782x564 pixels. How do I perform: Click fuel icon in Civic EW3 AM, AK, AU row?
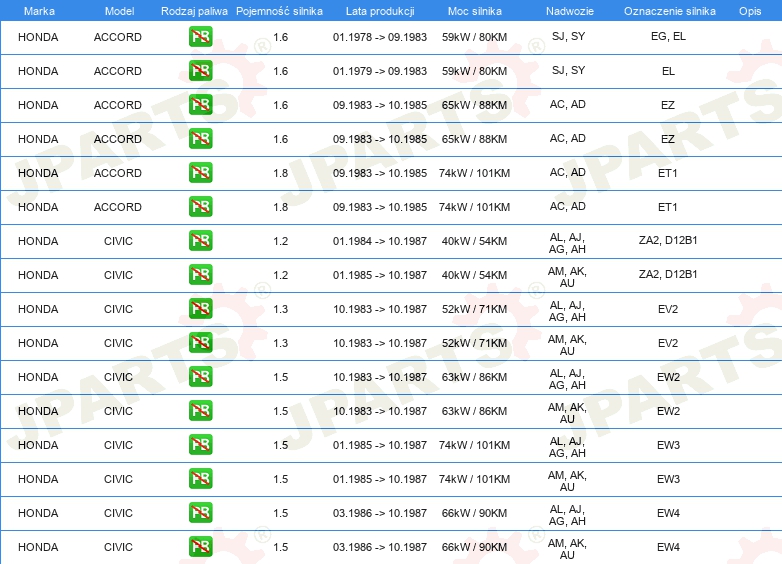click(x=200, y=479)
